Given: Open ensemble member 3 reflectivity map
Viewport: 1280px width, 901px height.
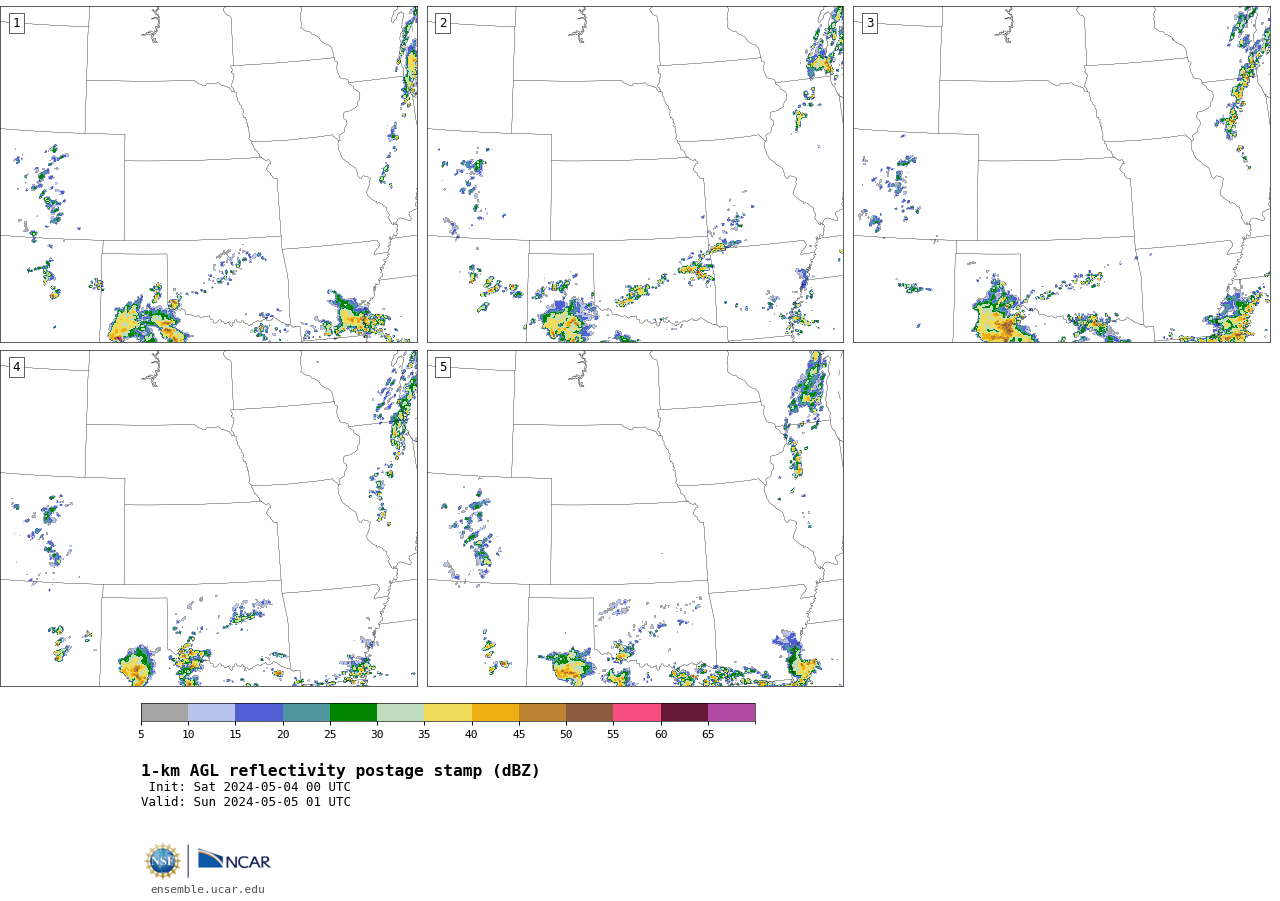Looking at the screenshot, I should (1062, 174).
